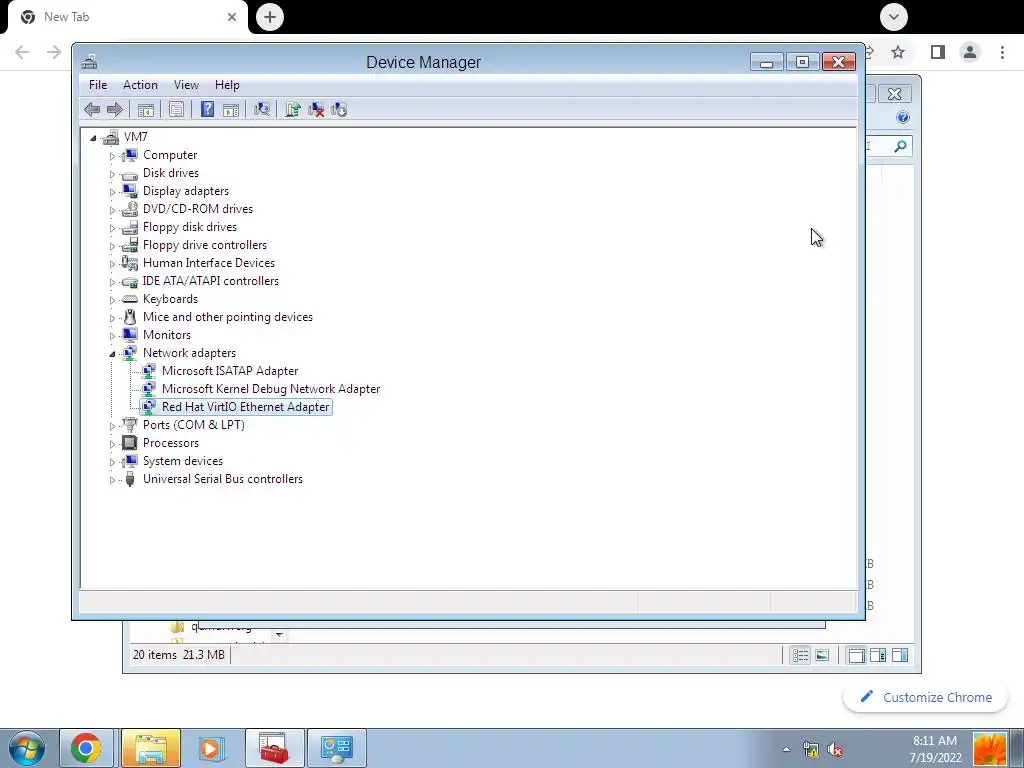Viewport: 1024px width, 768px height.
Task: Click the Customize Chrome button
Action: (926, 697)
